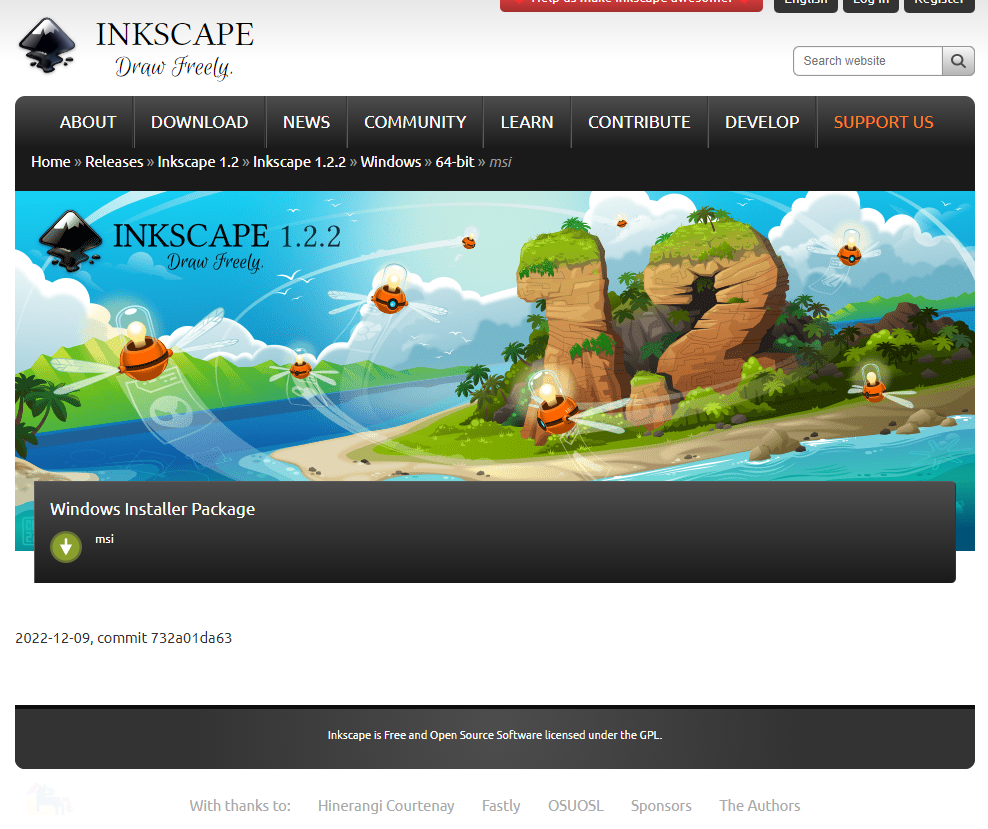Open the Develop menu
The image size is (988, 829).
[x=762, y=122]
